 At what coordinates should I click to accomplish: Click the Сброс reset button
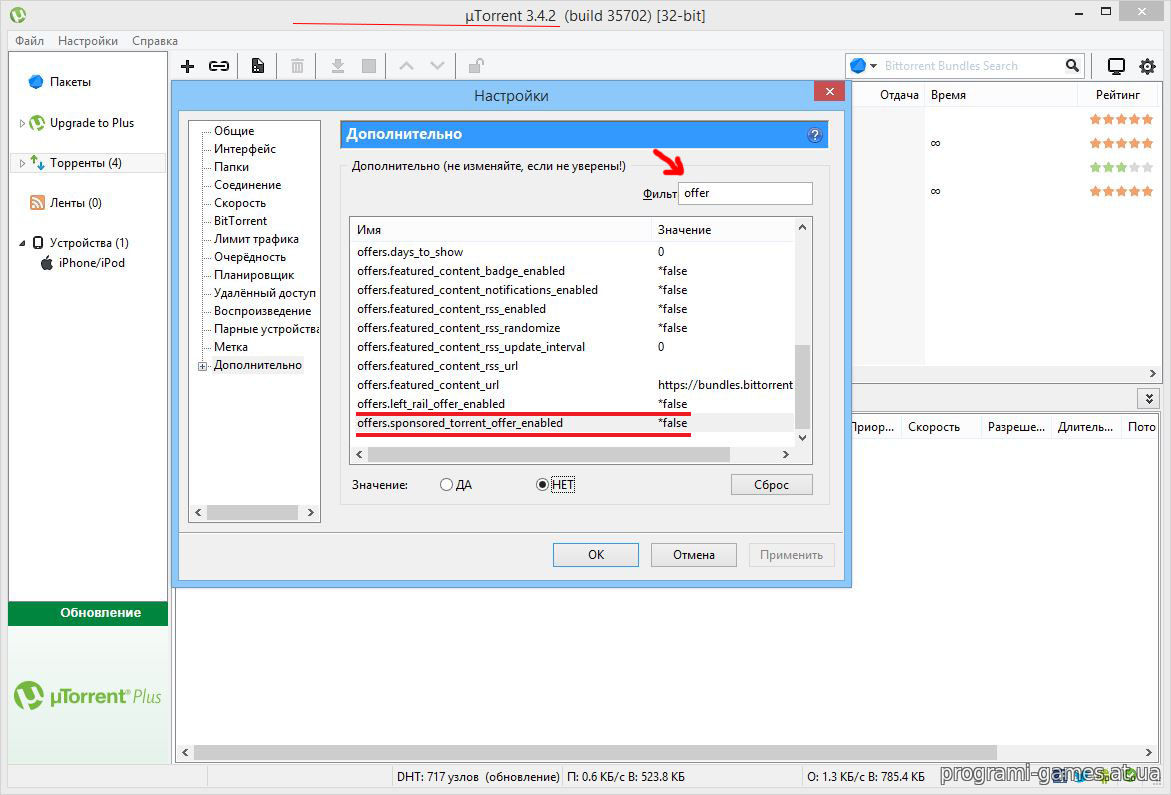(771, 484)
